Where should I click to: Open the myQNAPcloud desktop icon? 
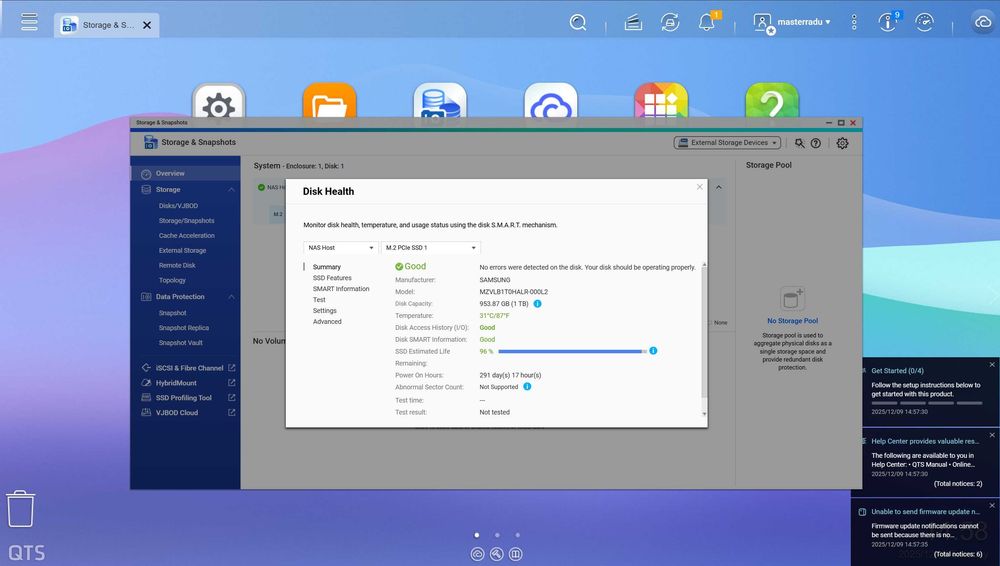(550, 101)
